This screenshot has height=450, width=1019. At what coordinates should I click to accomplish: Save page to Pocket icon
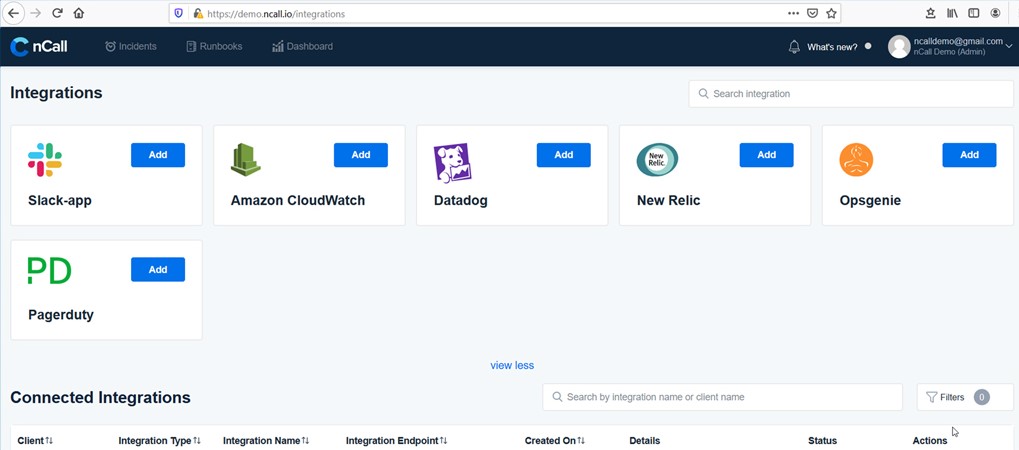coord(812,13)
